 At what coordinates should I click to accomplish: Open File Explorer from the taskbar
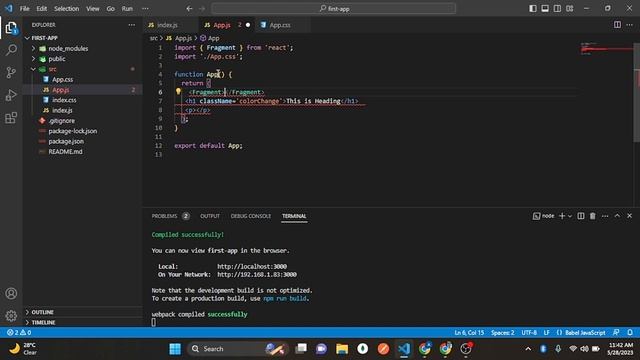[342, 349]
